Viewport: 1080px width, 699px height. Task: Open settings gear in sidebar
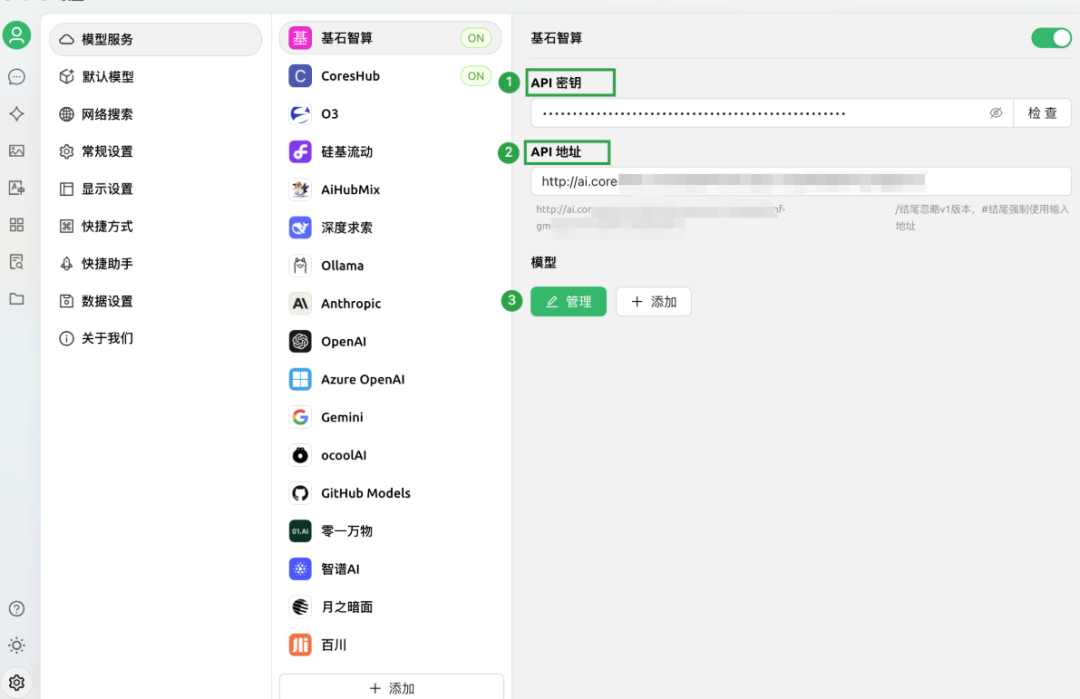coord(17,682)
